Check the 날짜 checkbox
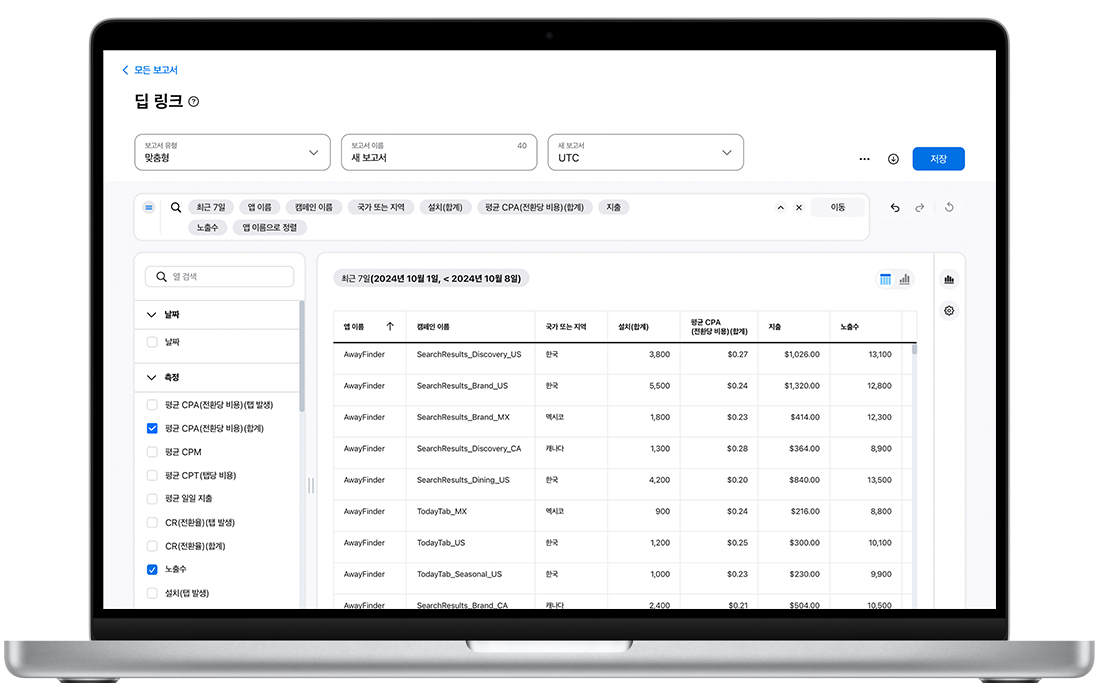Screen dimensions: 1100x700 tap(152, 342)
